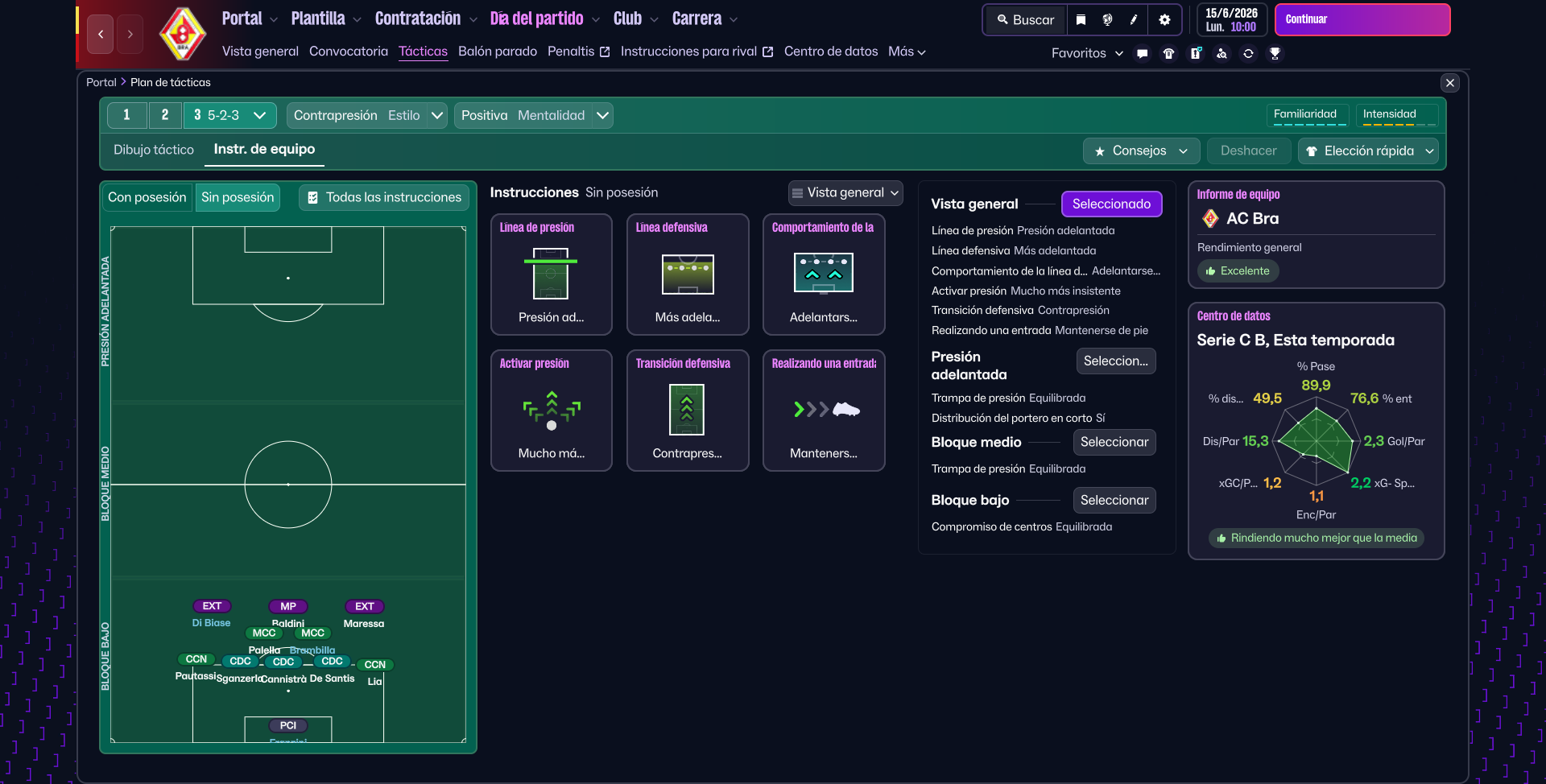Click the circular arrows transfer icon
The height and width of the screenshot is (784, 1546).
point(1248,54)
